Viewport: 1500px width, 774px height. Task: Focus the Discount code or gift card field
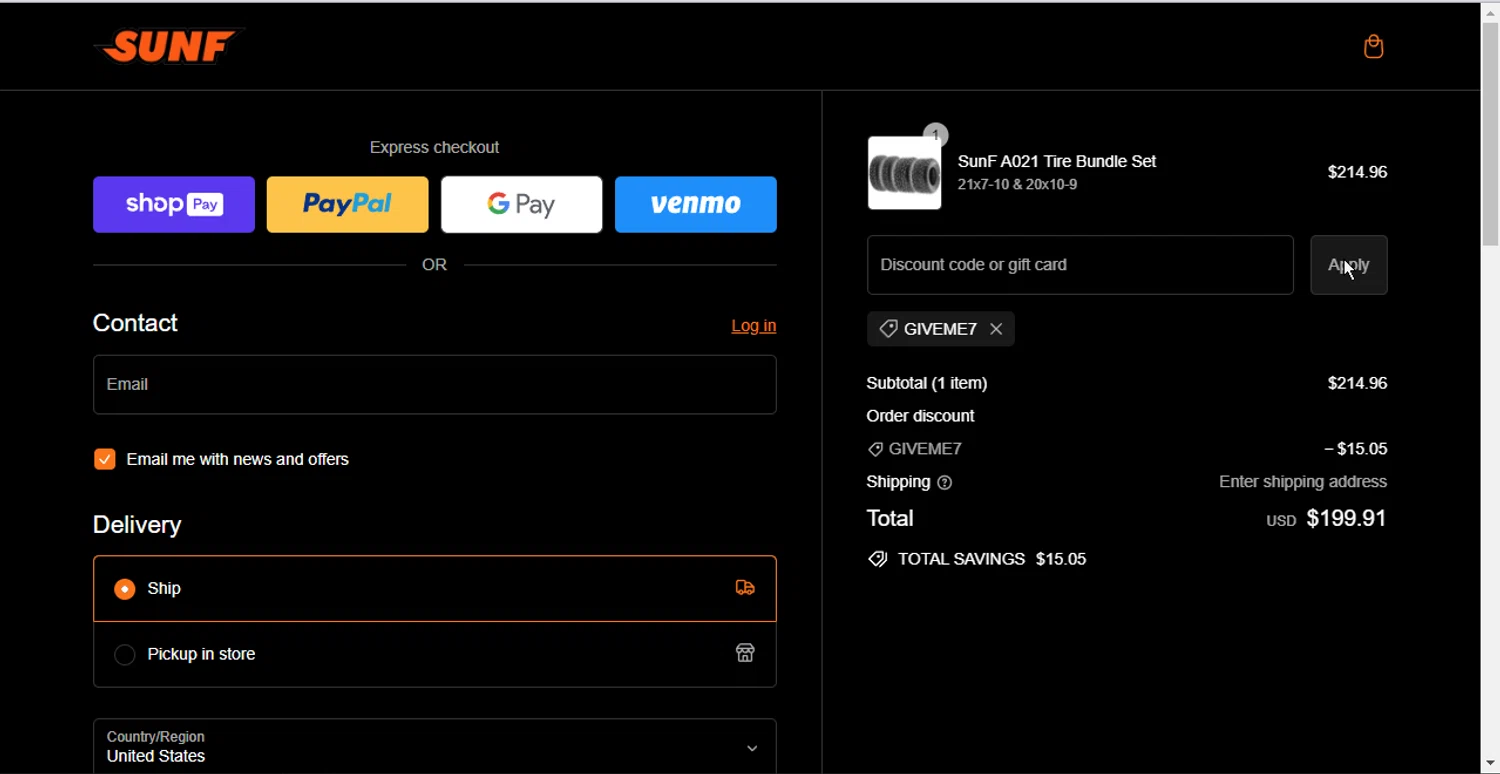point(1080,265)
